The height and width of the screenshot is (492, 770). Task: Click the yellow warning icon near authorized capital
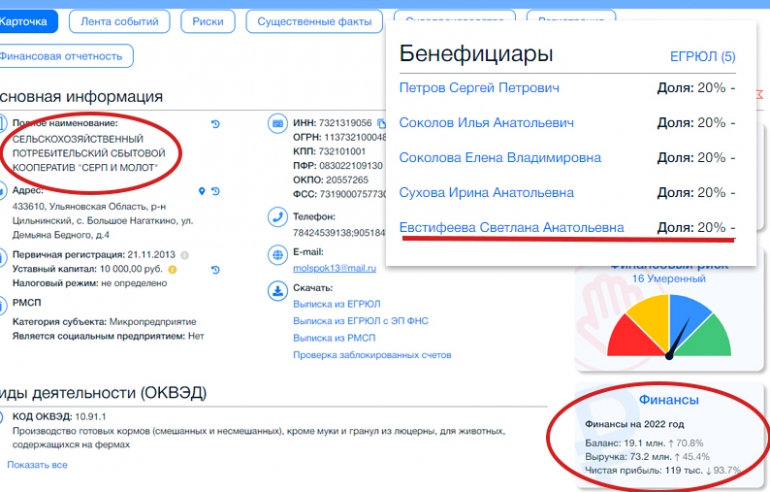click(x=172, y=269)
